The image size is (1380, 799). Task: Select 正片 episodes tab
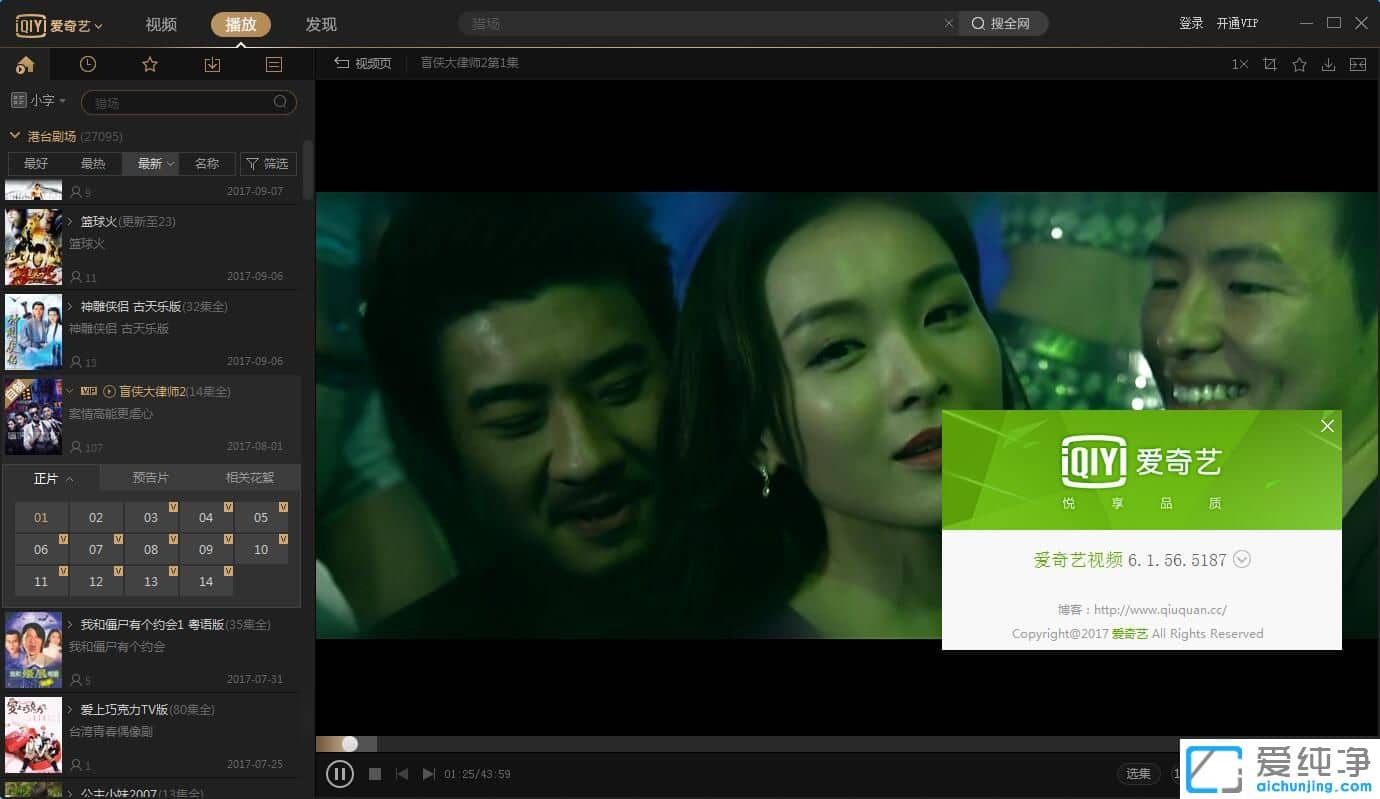(52, 478)
